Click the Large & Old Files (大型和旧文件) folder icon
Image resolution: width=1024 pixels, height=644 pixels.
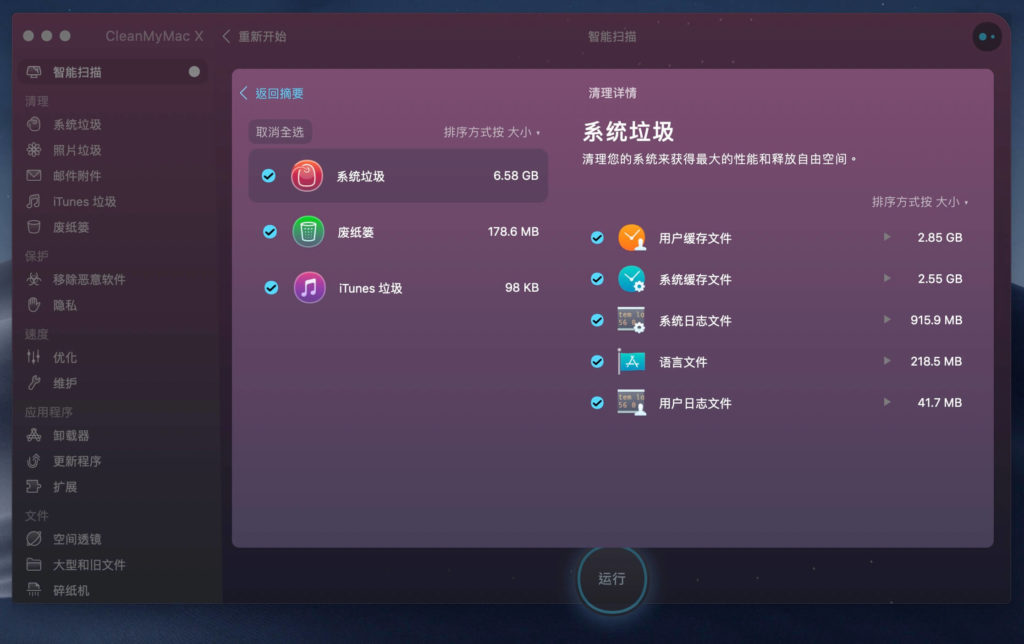tap(34, 564)
